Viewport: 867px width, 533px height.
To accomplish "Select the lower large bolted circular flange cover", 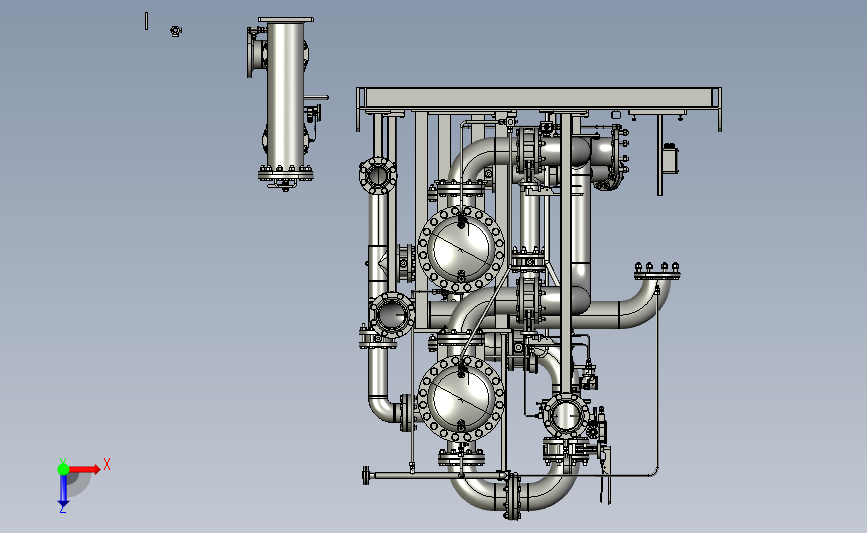I will click(461, 399).
